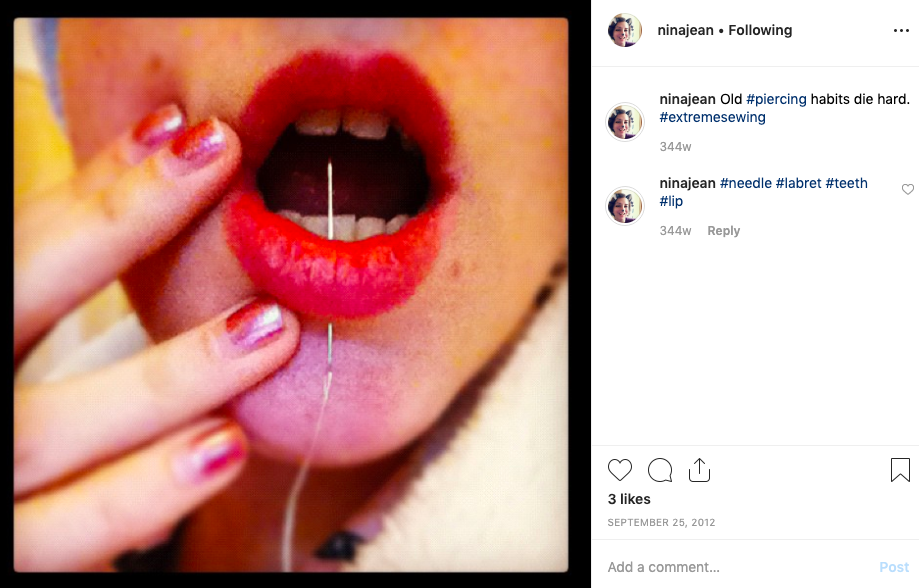
Task: Open the #labret hashtag link
Action: click(798, 183)
